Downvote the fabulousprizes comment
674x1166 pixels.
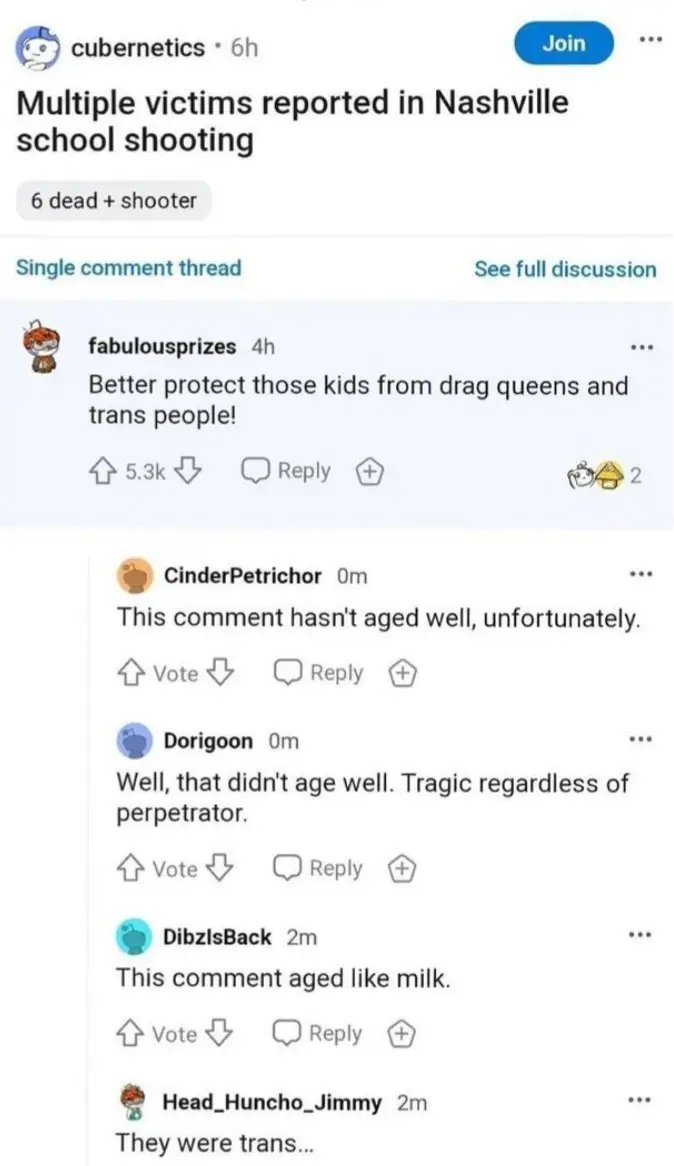(189, 471)
